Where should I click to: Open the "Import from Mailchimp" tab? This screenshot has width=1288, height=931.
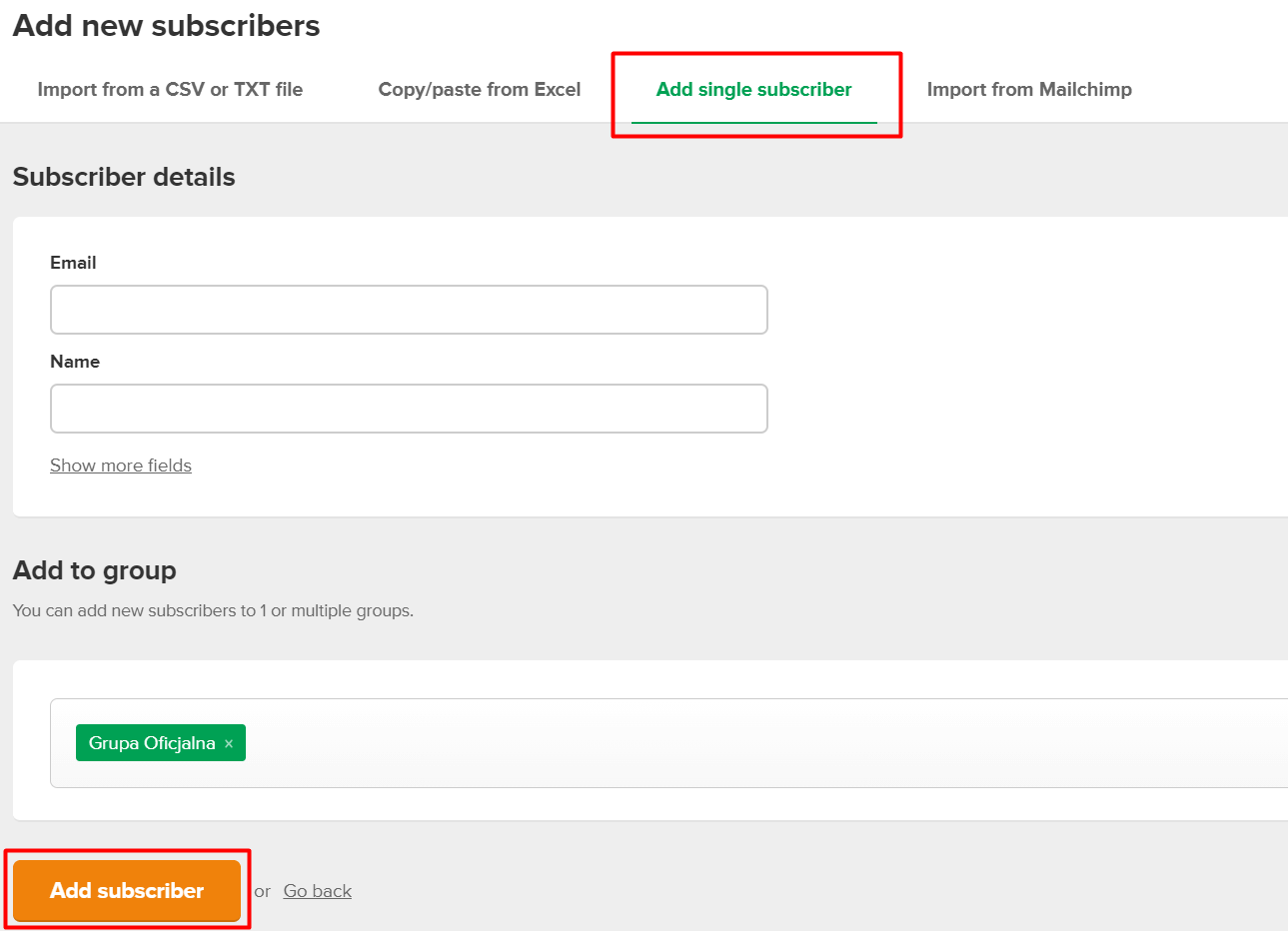point(1029,89)
